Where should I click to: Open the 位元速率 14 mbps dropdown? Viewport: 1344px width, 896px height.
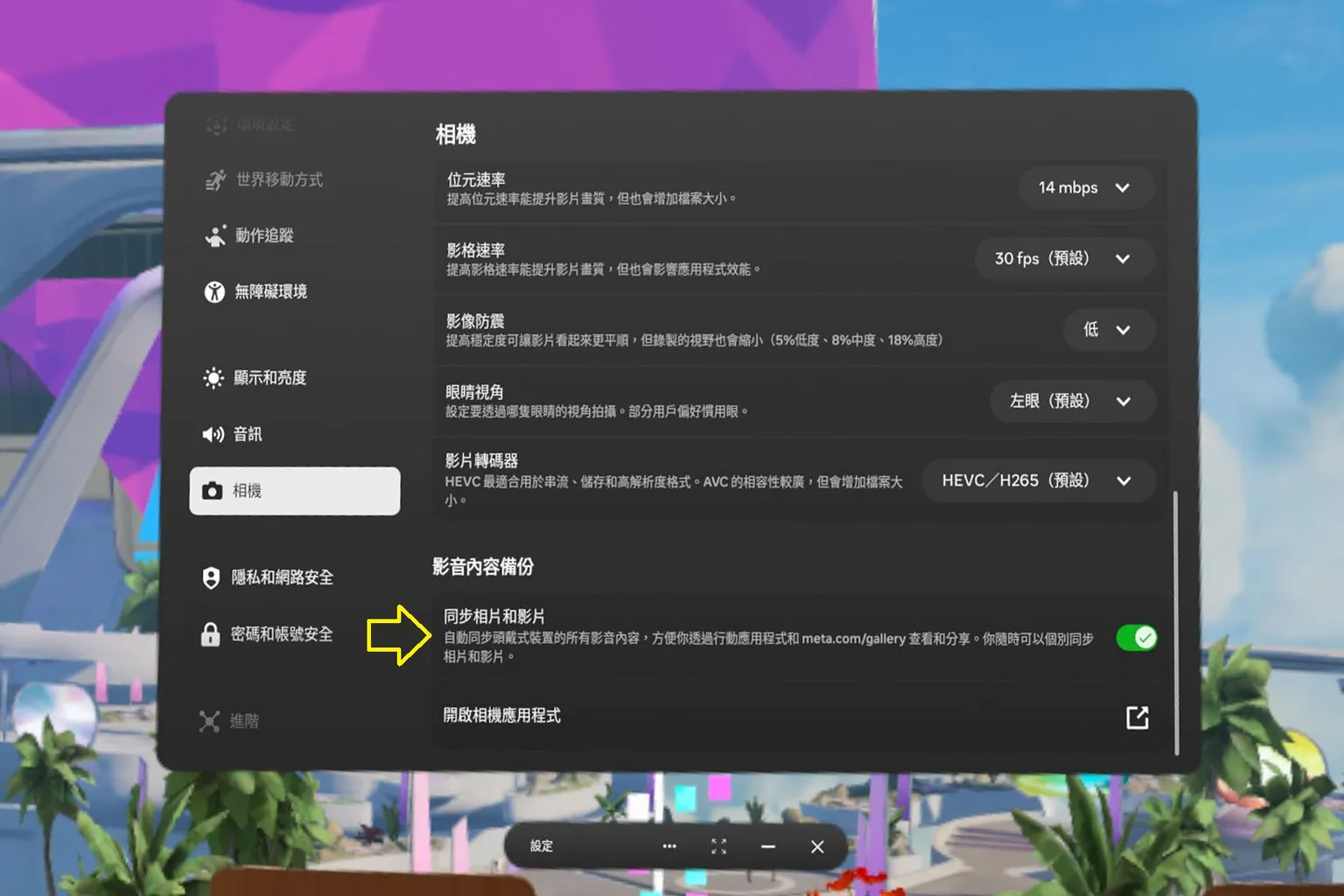pos(1087,187)
